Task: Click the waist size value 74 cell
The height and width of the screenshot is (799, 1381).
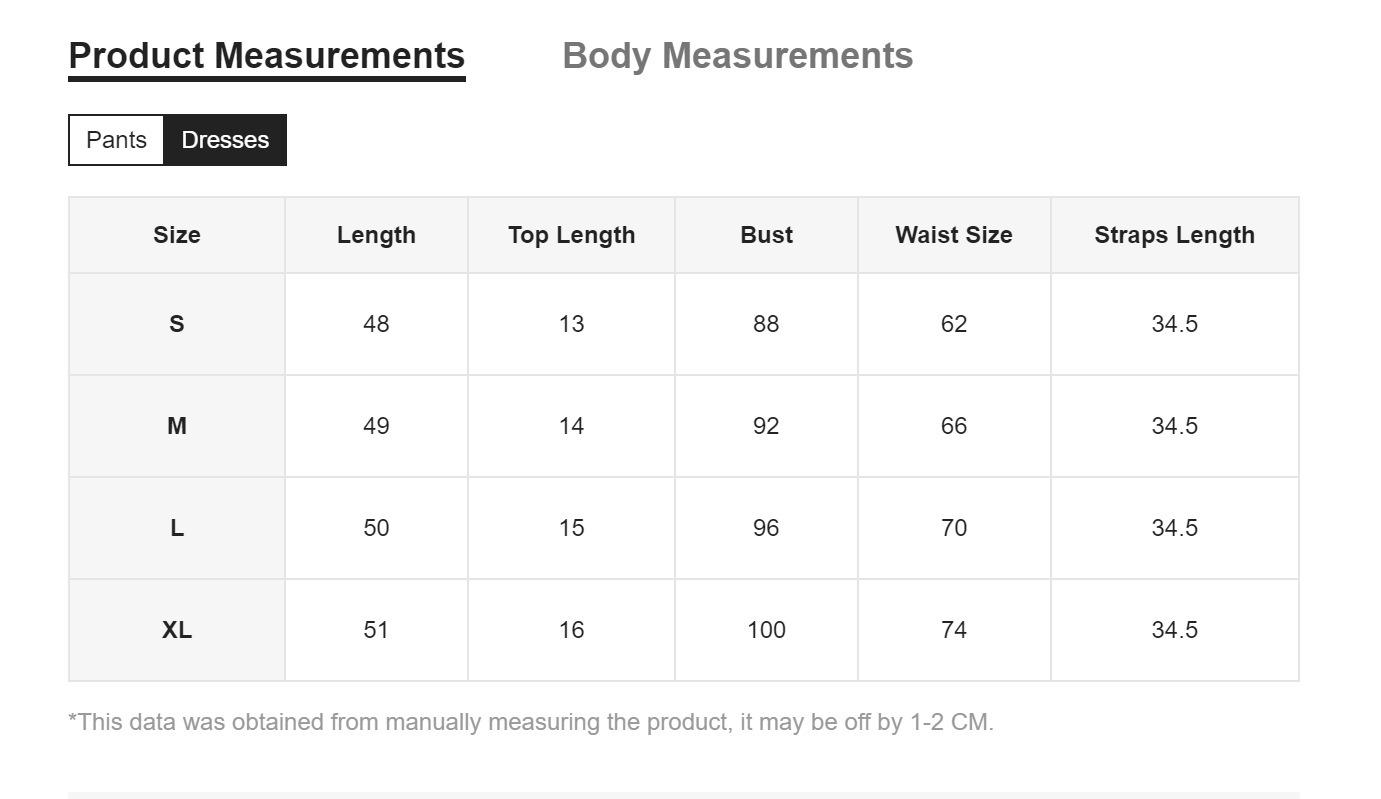Action: point(954,630)
